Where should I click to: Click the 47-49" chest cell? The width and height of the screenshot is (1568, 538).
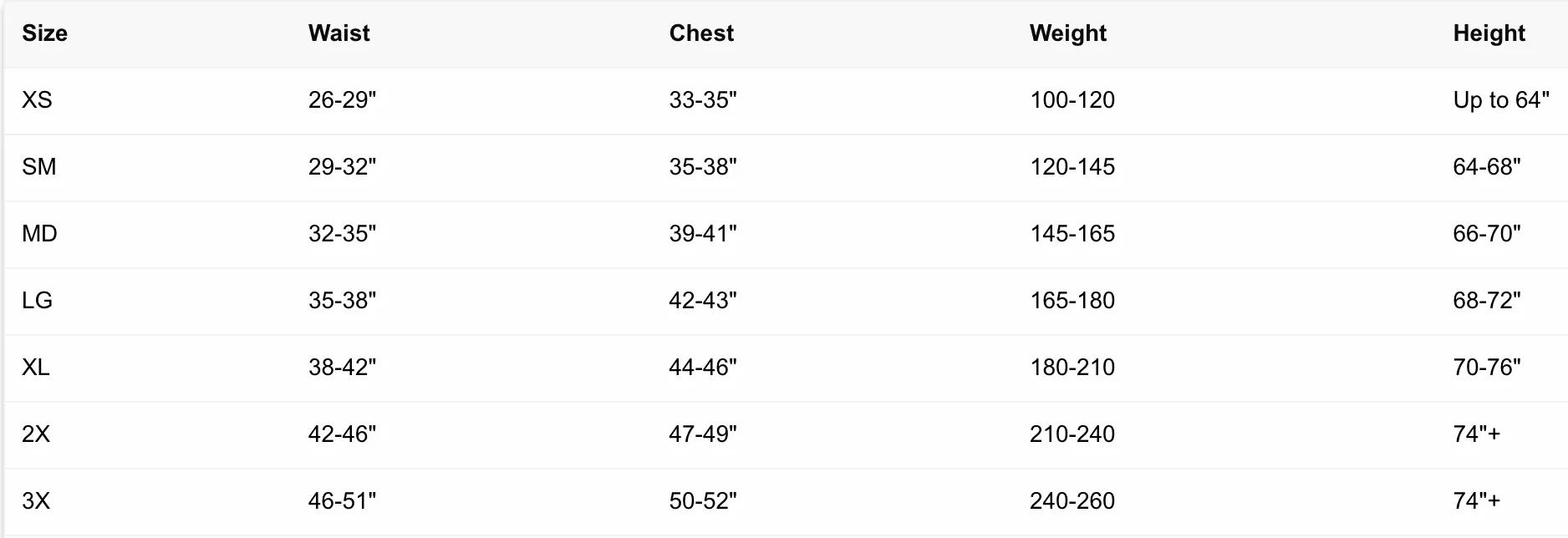(x=703, y=434)
